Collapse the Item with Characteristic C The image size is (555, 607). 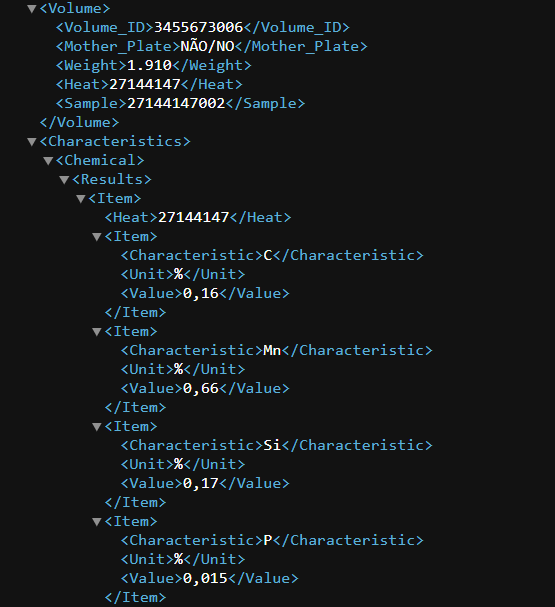pyautogui.click(x=97, y=237)
